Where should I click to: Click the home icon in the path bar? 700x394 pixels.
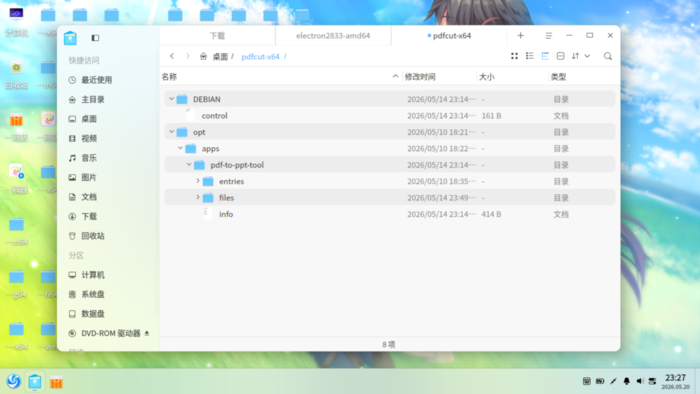pos(203,56)
